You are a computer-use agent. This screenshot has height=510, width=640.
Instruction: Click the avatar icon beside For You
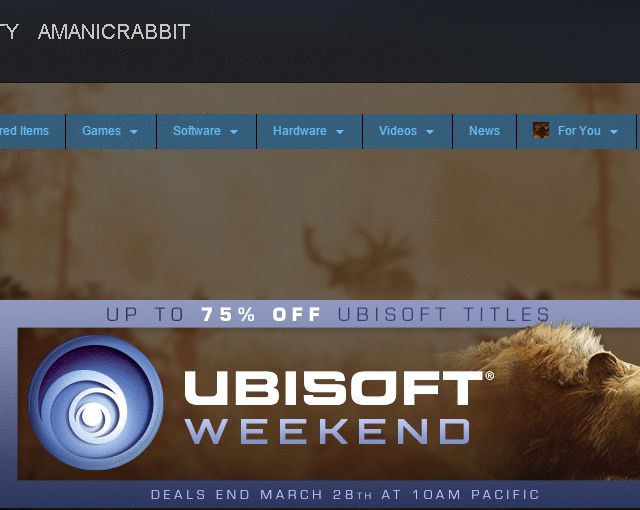pyautogui.click(x=541, y=131)
